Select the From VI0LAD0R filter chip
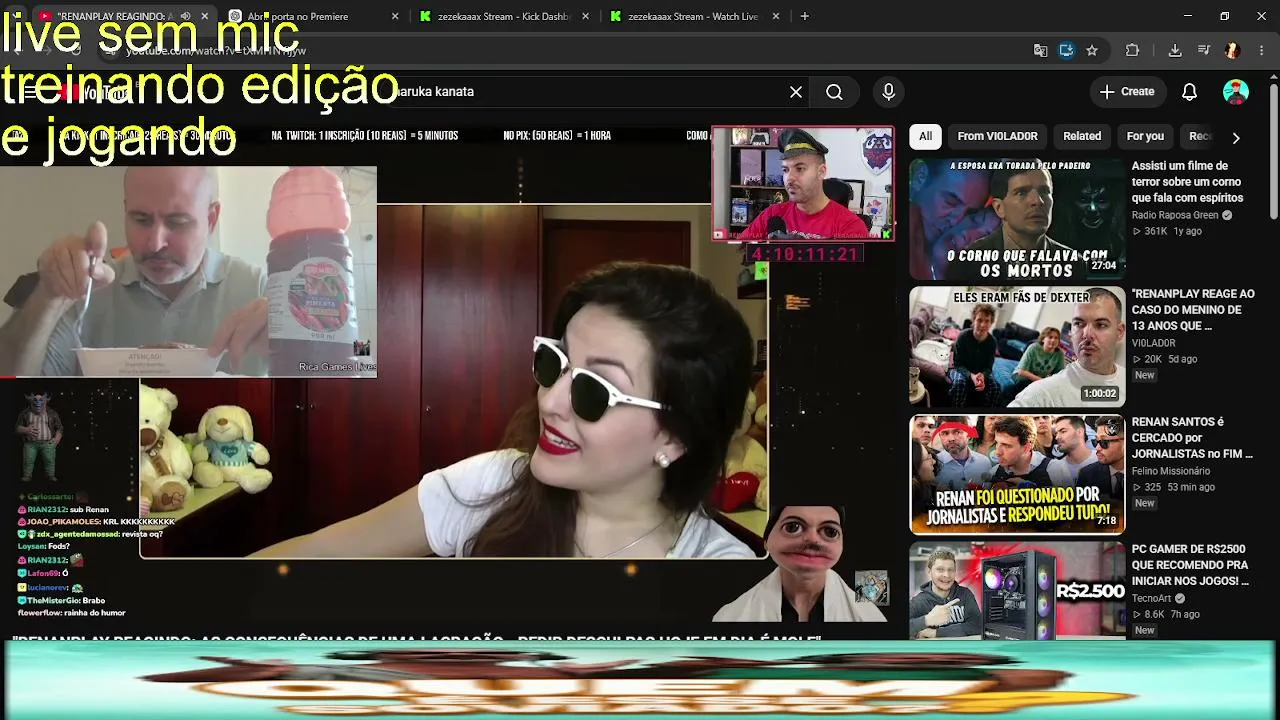 [x=997, y=136]
